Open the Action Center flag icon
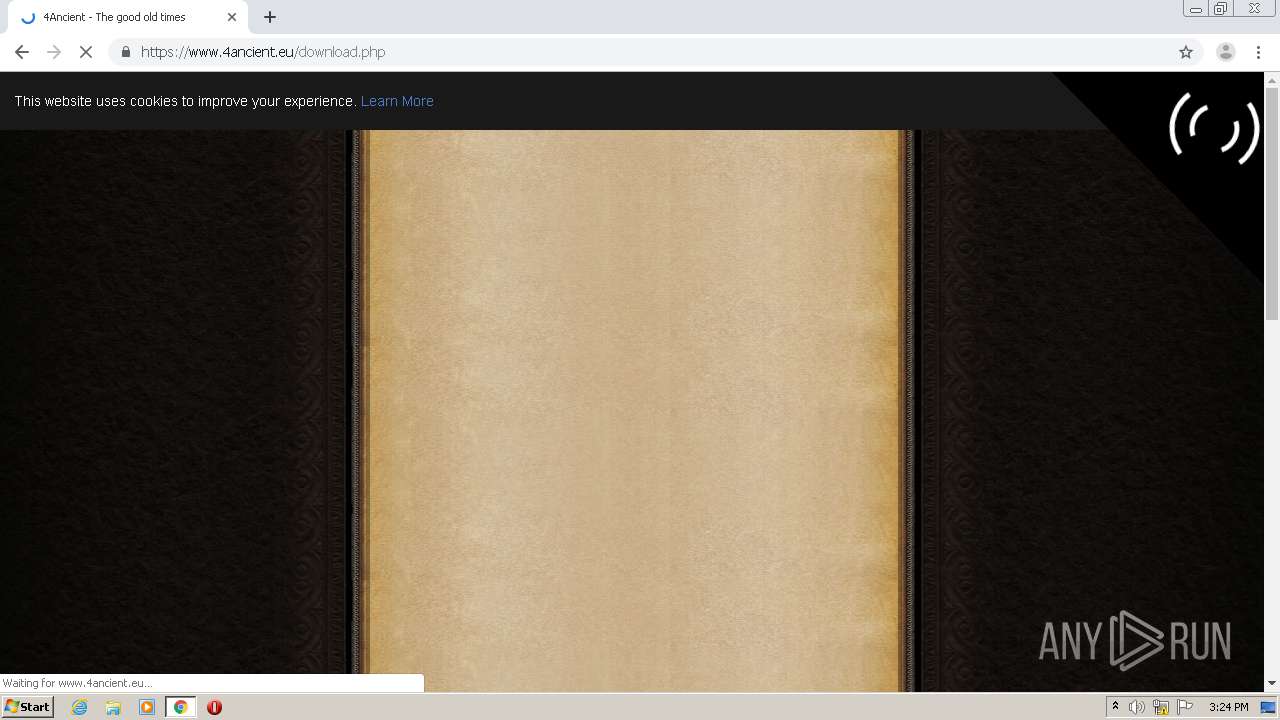This screenshot has width=1280, height=720. pyautogui.click(x=1185, y=707)
